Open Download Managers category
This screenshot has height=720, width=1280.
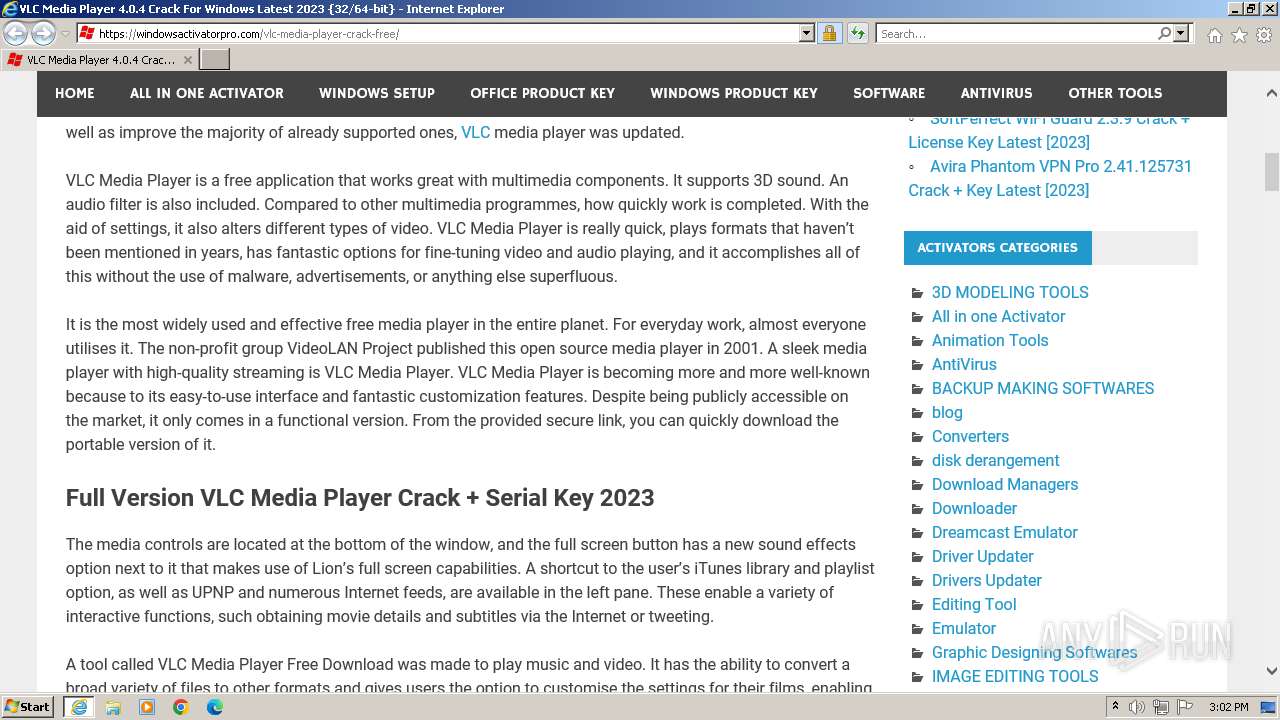[x=1005, y=484]
